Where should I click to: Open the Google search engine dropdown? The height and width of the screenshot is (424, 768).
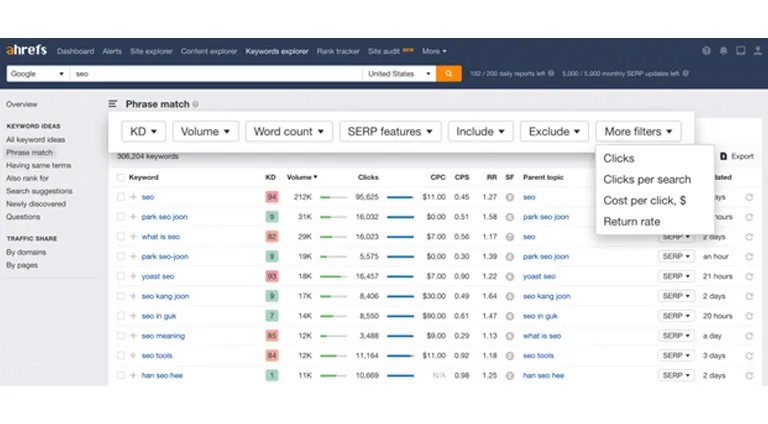[x=38, y=73]
